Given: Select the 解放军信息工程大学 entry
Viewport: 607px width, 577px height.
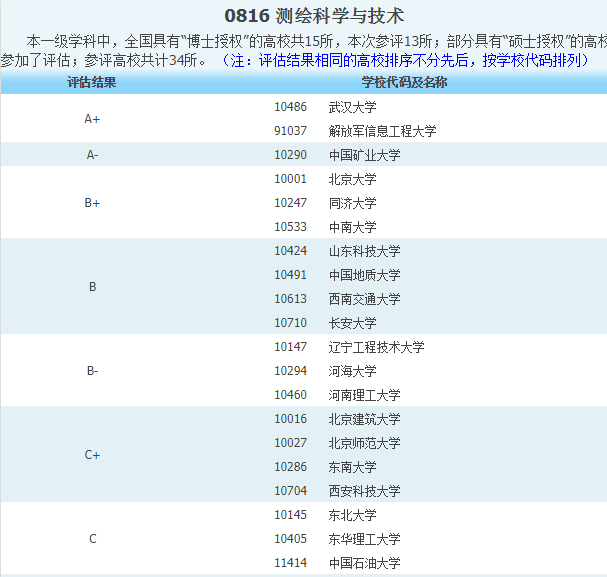Looking at the screenshot, I should pos(382,131).
